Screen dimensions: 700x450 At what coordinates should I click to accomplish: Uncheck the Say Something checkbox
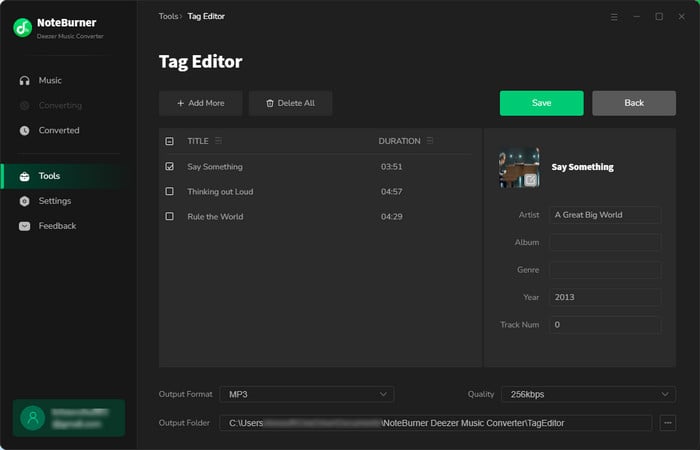169,167
